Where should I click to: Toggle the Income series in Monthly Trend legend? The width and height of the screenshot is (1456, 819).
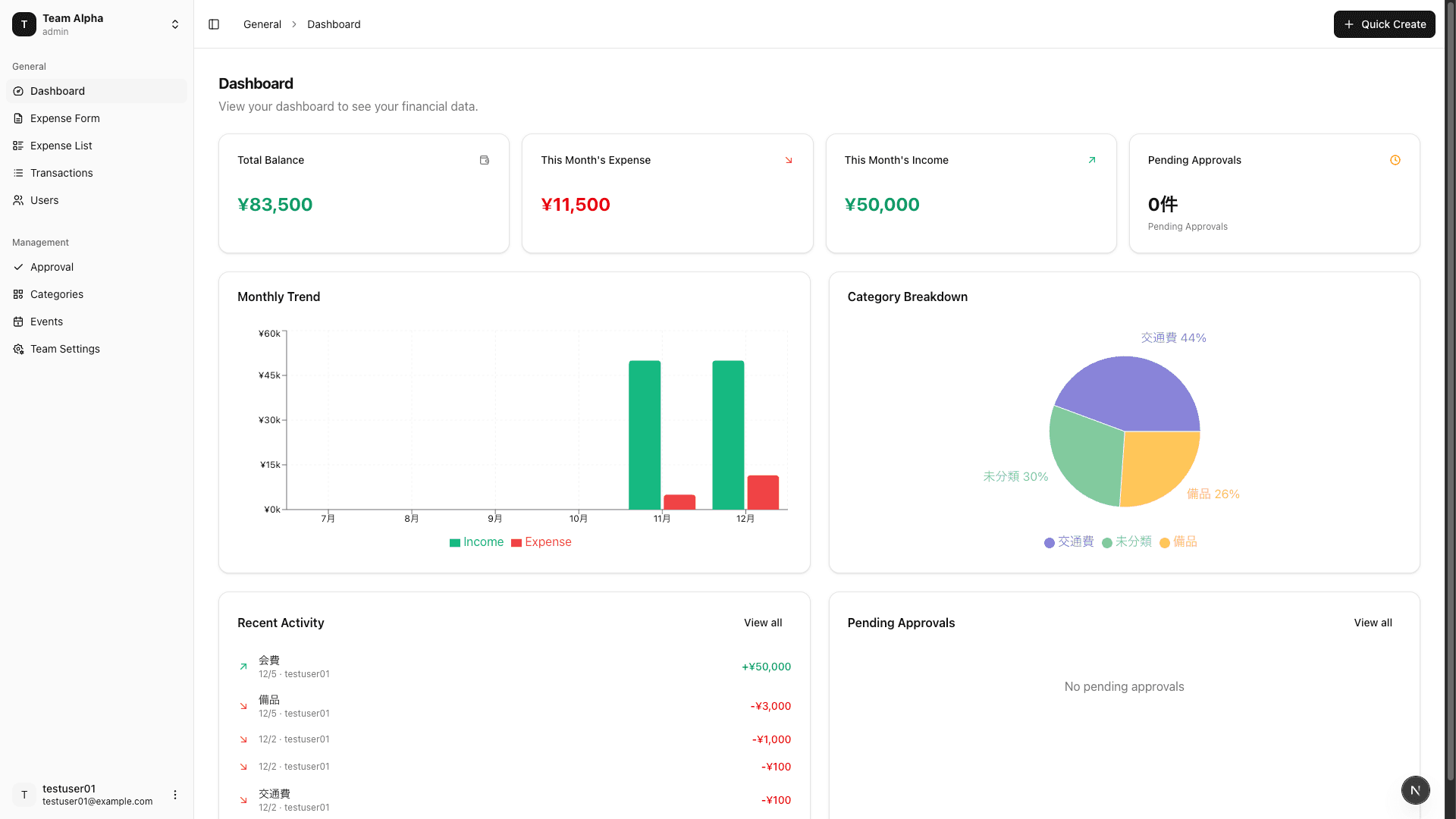475,541
